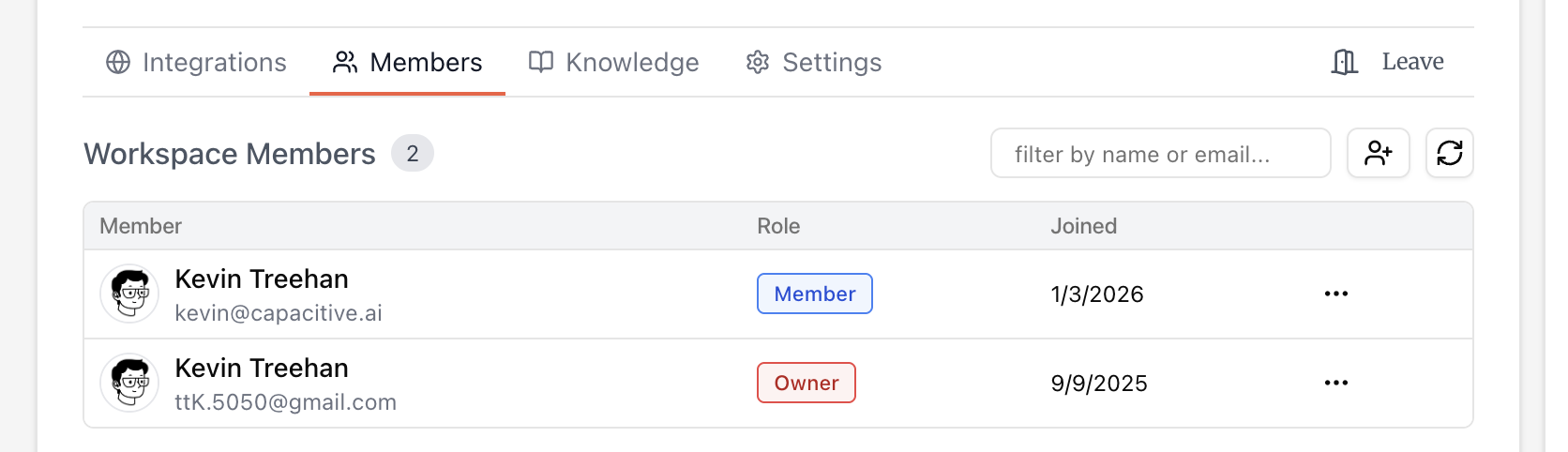This screenshot has height=452, width=1568.
Task: Click the refresh members list icon
Action: (1449, 153)
